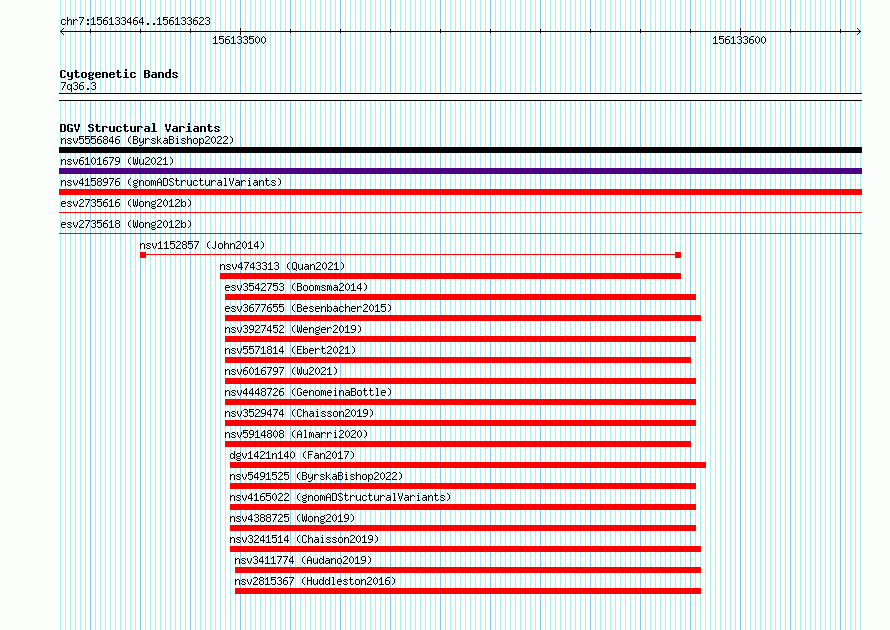Open nsv4158976 (gnomADStructuralVariants) label

point(171,182)
